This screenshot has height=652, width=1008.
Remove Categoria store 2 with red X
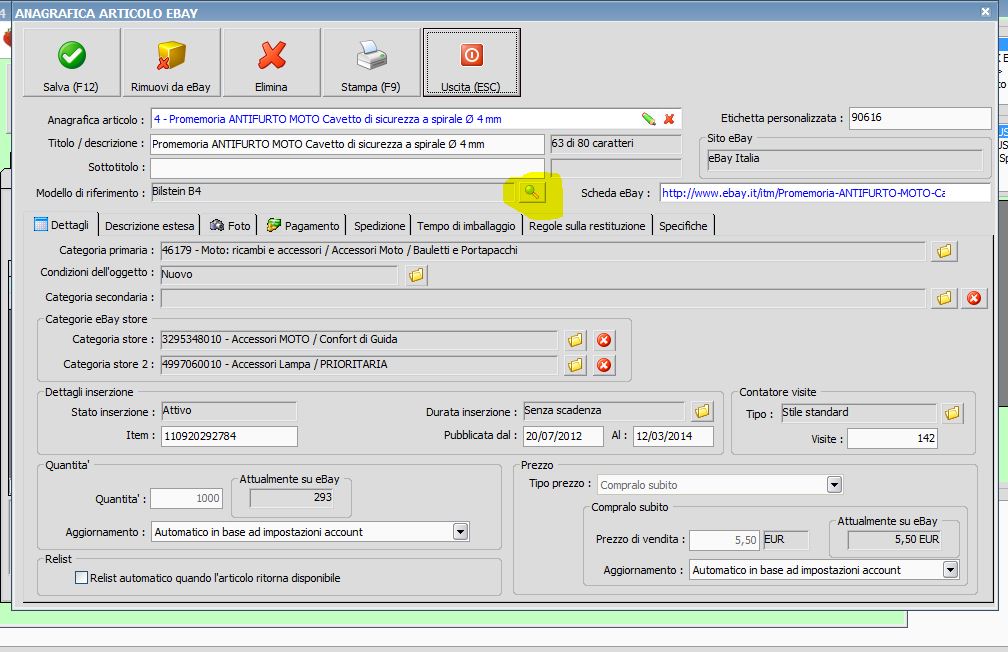[604, 365]
